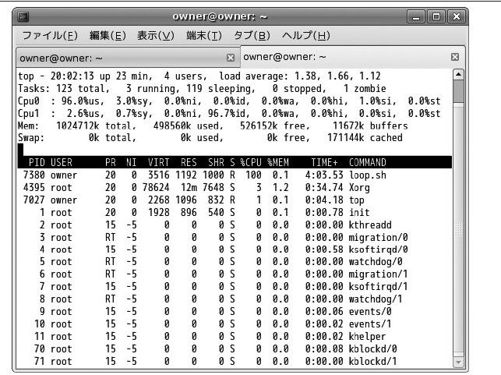
Task: Click the watchdog/0 command entry
Action: tap(376, 262)
